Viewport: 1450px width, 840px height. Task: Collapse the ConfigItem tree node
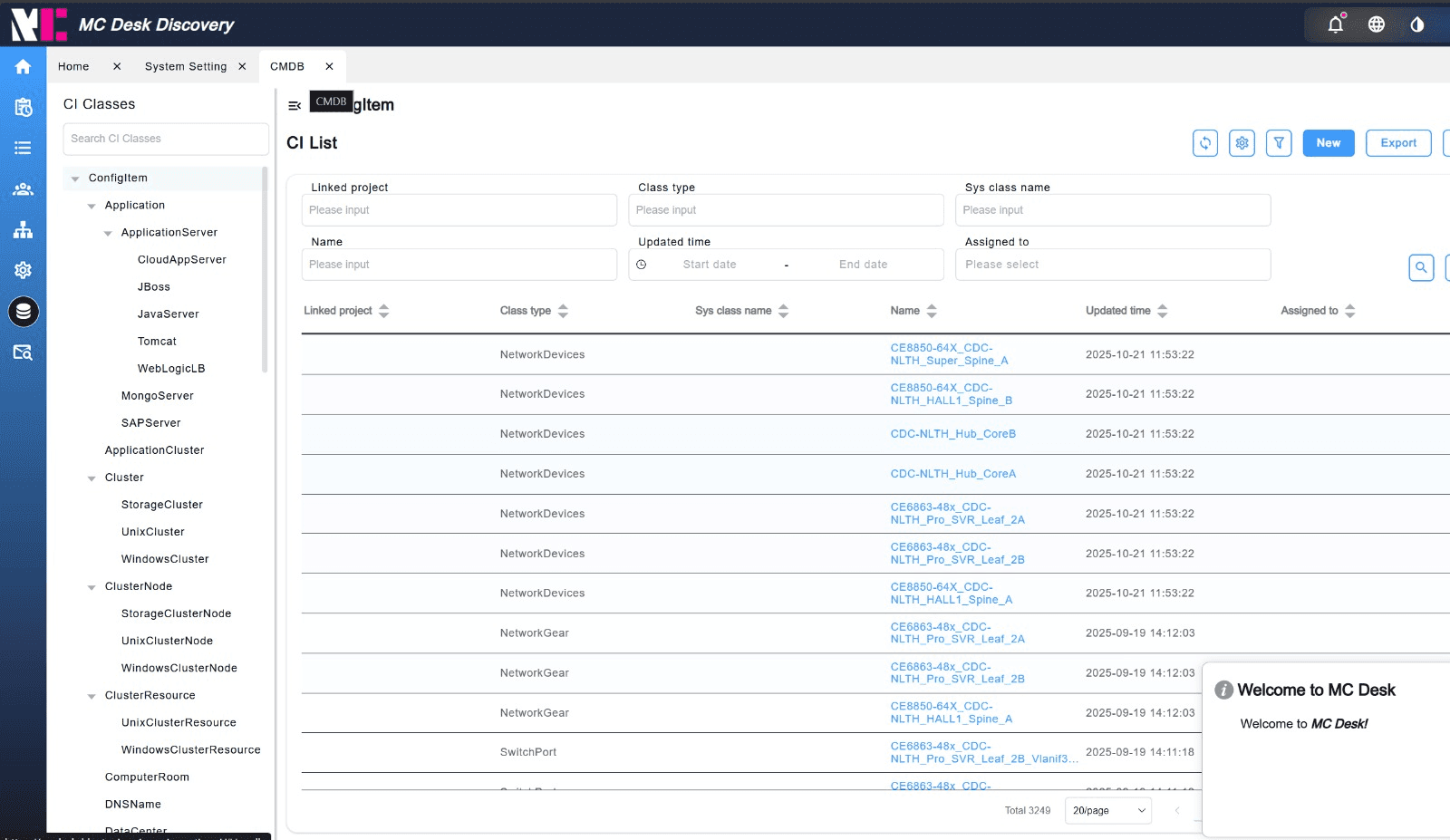[x=75, y=179]
